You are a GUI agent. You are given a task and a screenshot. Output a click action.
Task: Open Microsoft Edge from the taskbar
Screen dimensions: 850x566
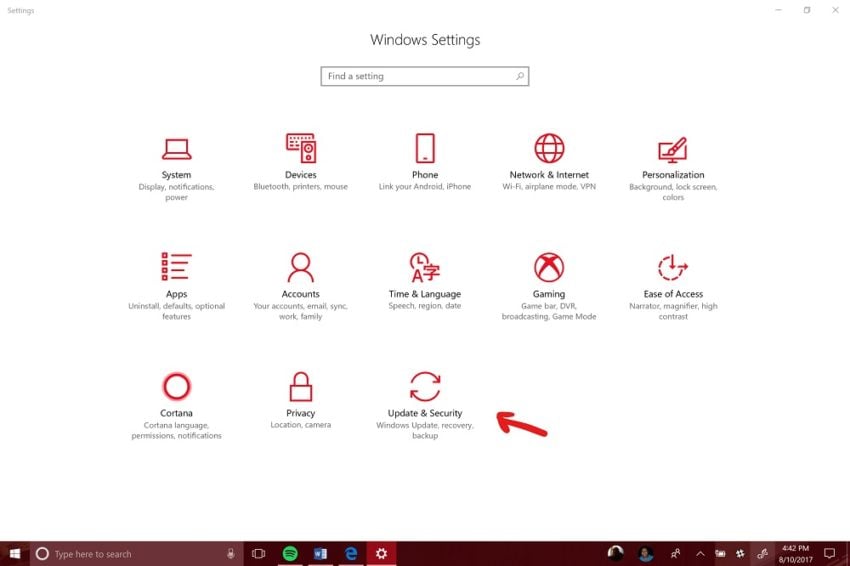351,554
